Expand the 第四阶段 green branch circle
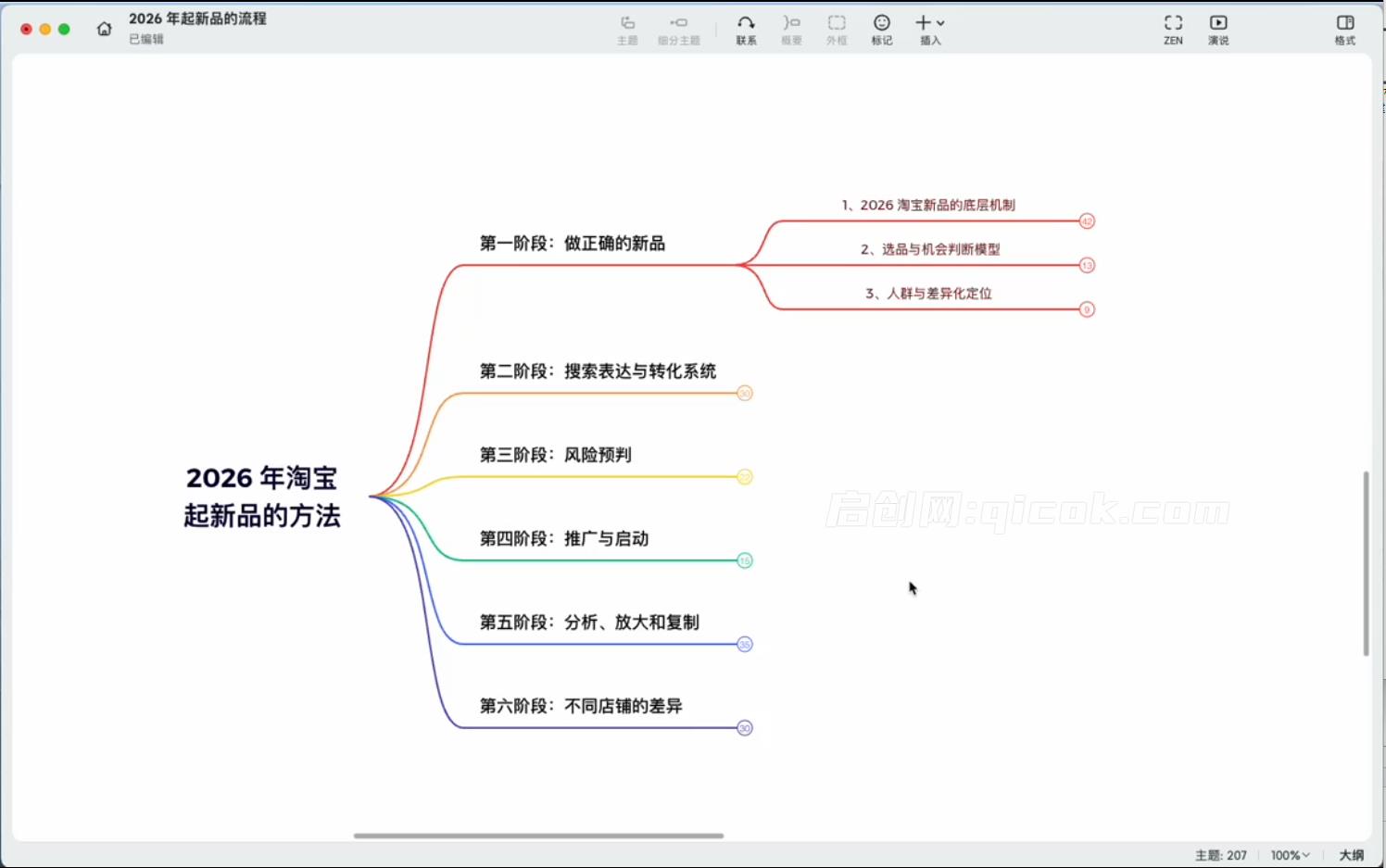1386x868 pixels. click(745, 560)
